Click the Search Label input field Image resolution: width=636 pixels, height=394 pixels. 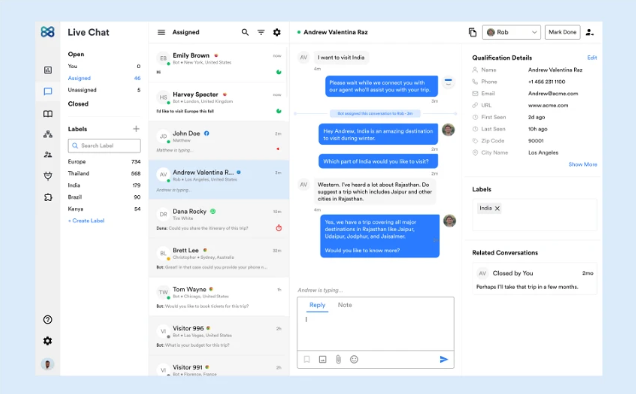tap(104, 146)
